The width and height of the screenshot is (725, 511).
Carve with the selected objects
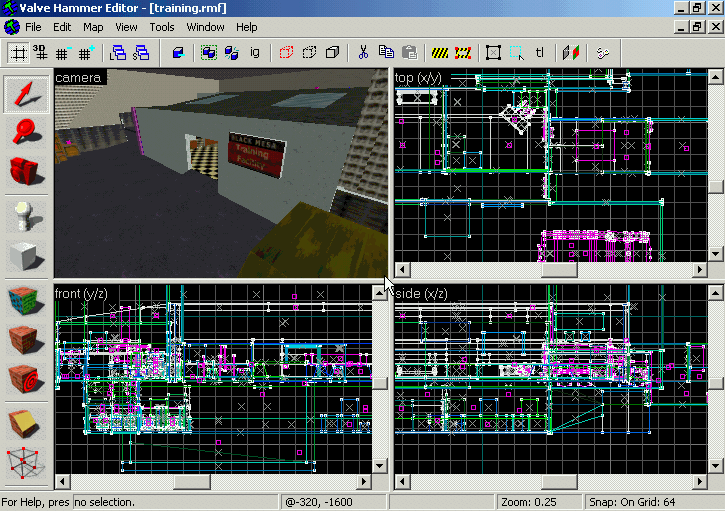tap(178, 53)
